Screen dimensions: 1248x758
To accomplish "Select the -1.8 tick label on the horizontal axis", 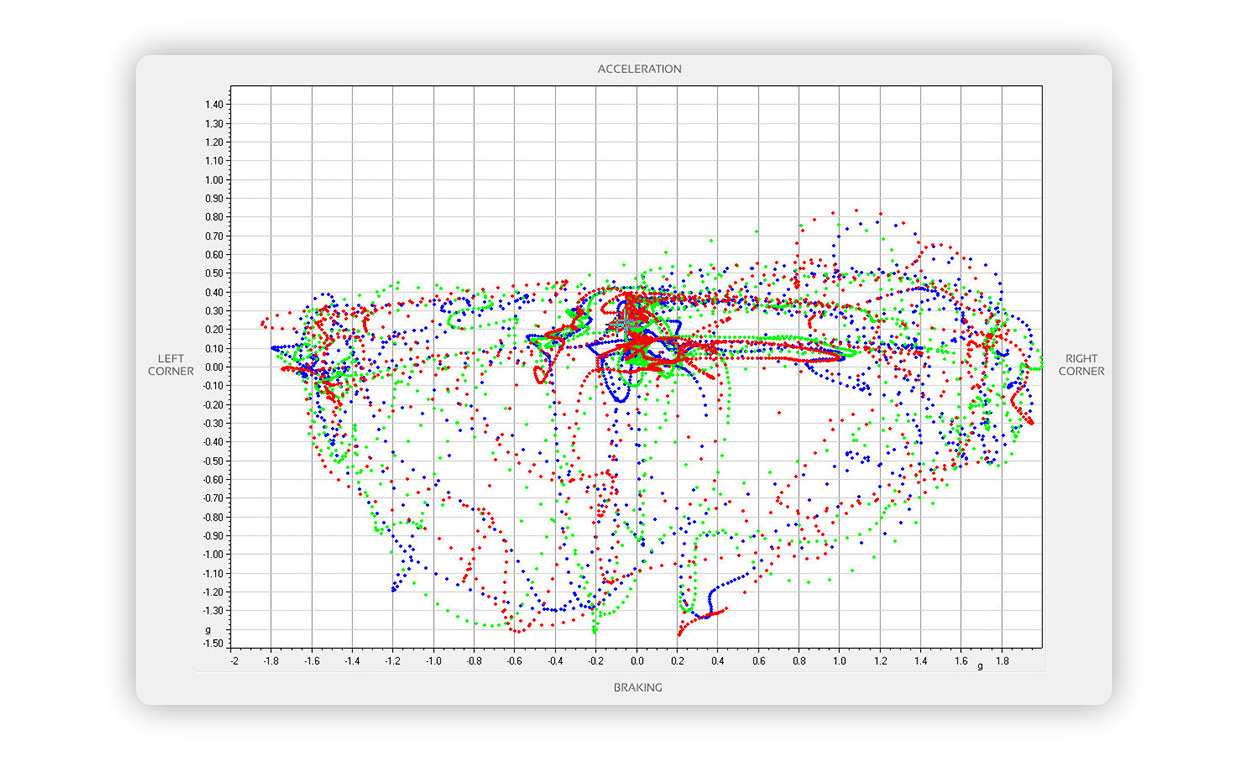I will (271, 661).
